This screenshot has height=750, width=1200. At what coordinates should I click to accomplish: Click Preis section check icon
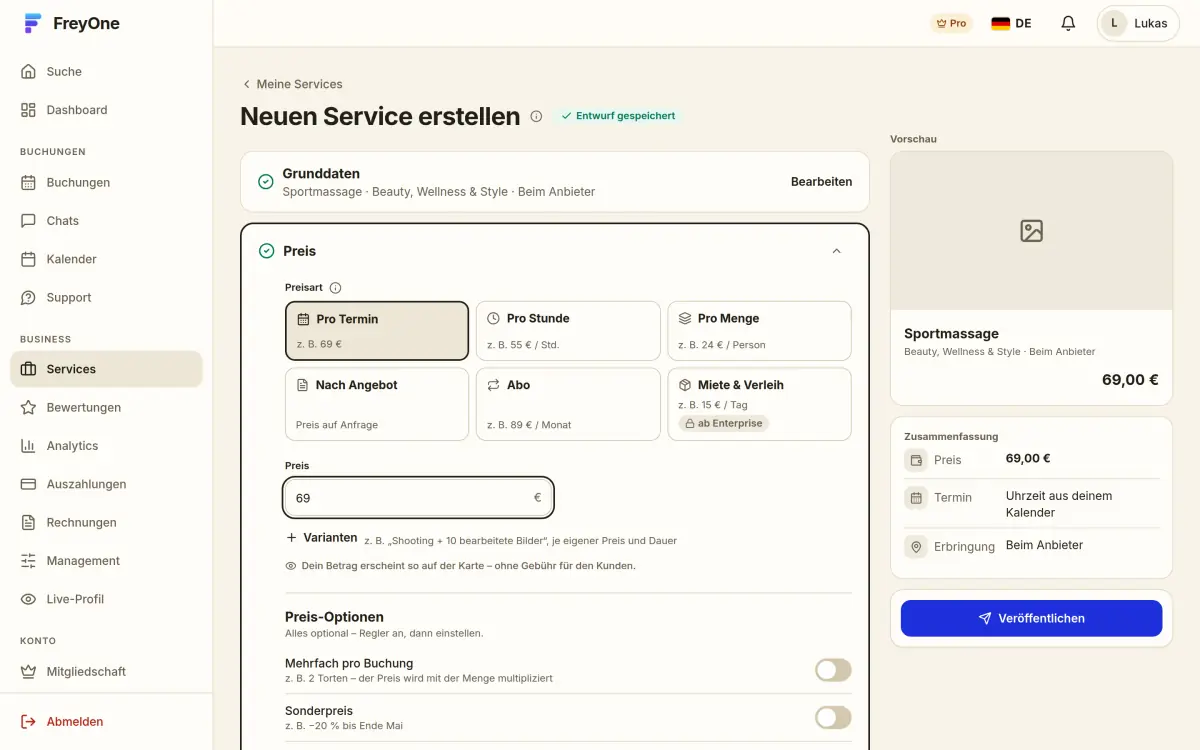(x=266, y=251)
